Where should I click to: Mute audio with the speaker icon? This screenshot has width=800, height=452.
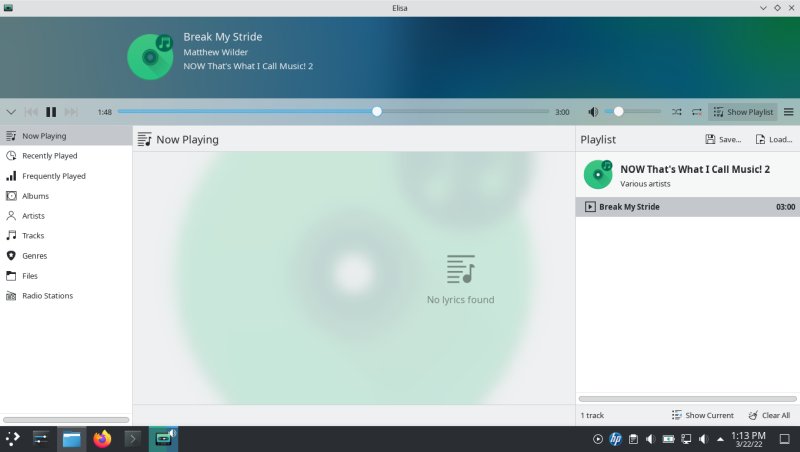[593, 112]
